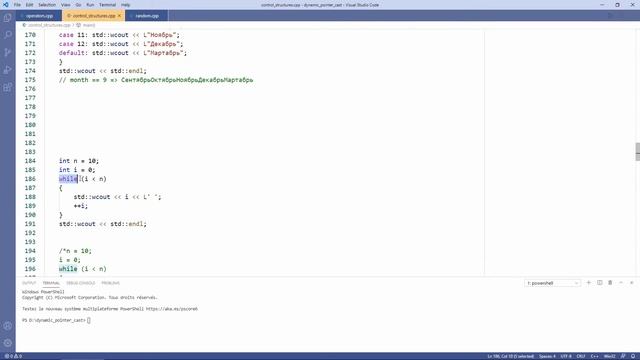Screen dimensions: 640x360
Task: Open the Manage gear in activity bar
Action: point(8,343)
